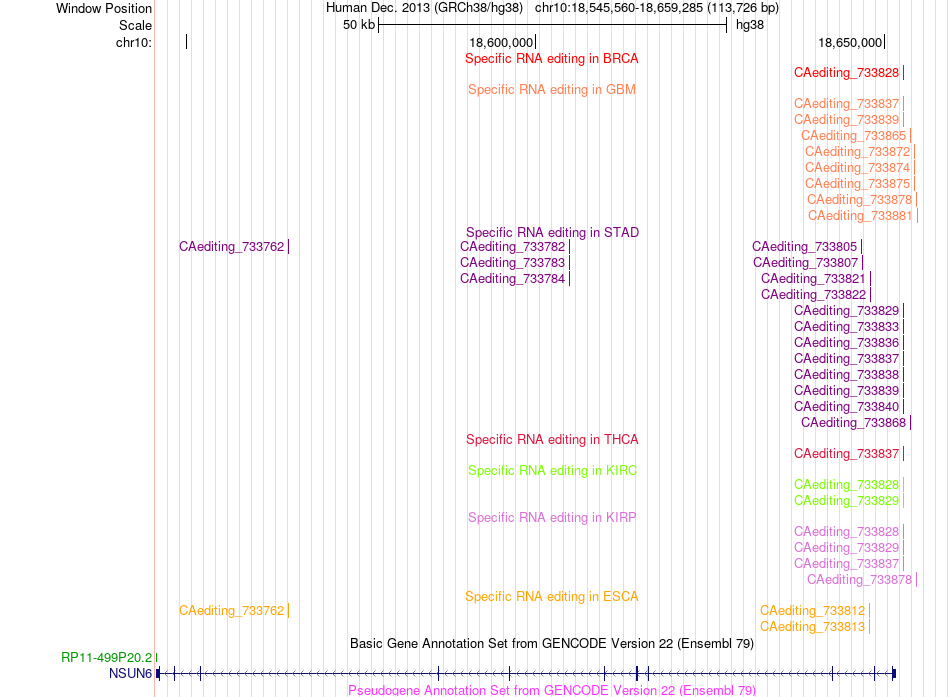Click the 18,600,000 position marker on the ruler

501,42
